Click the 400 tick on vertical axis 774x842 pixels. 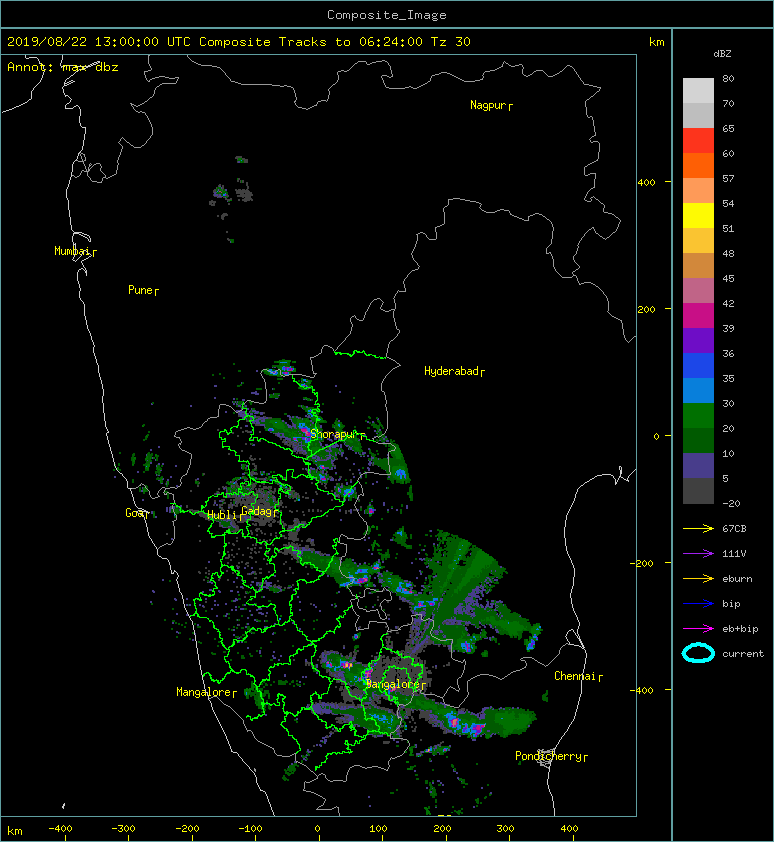pyautogui.click(x=646, y=183)
